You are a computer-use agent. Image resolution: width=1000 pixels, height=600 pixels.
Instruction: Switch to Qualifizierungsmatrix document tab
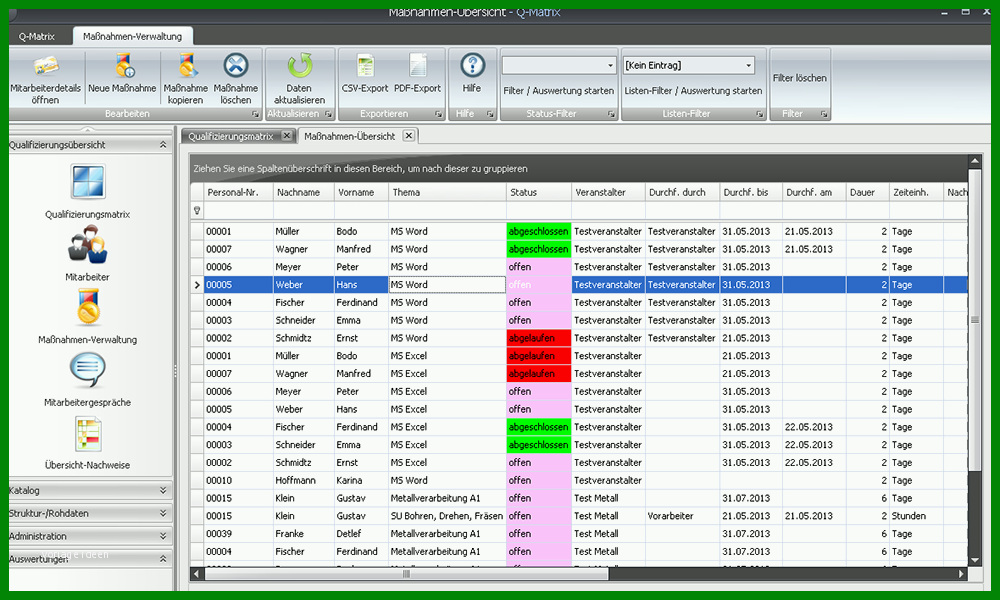tap(231, 136)
